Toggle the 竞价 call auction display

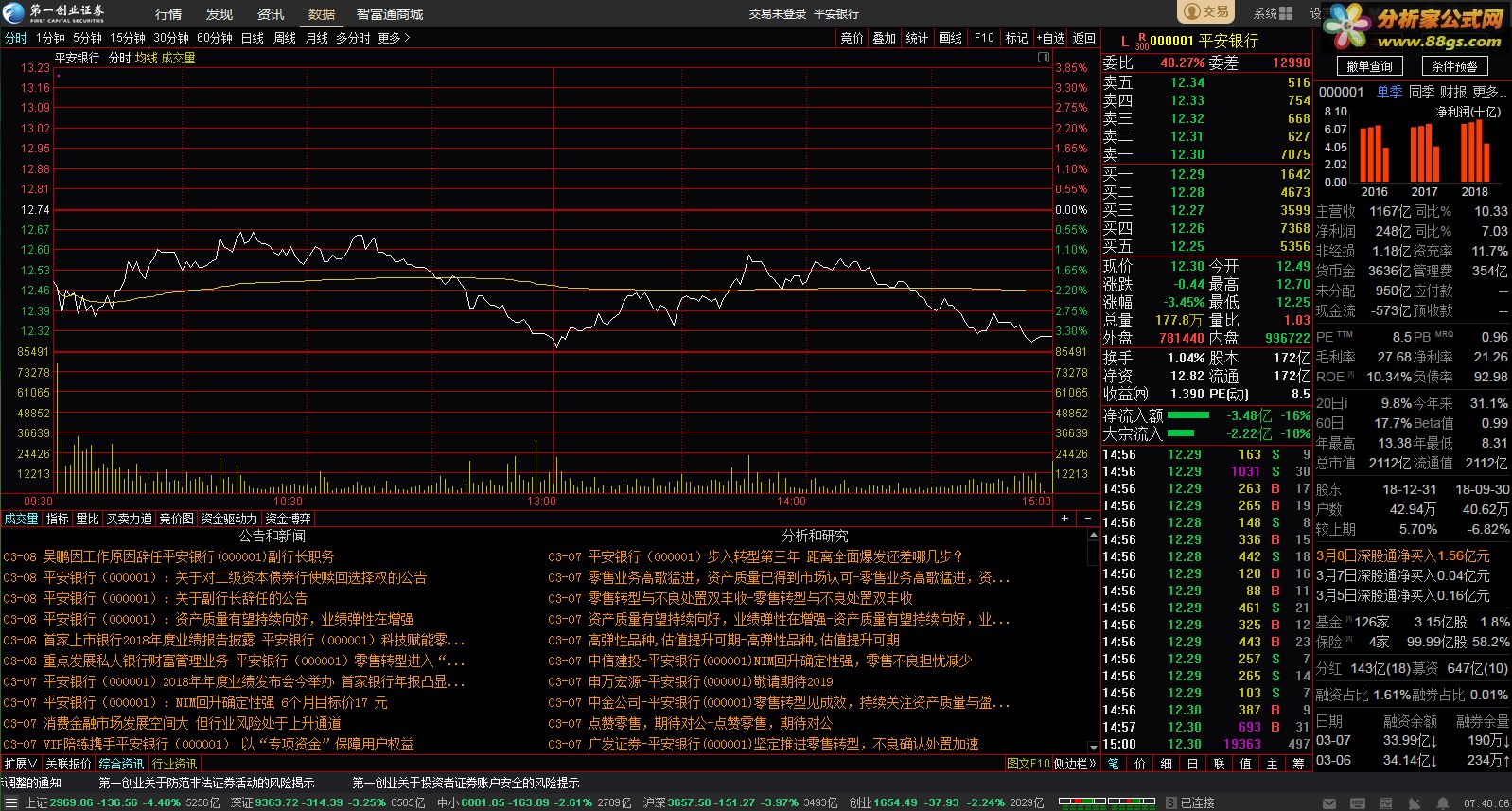pyautogui.click(x=853, y=38)
